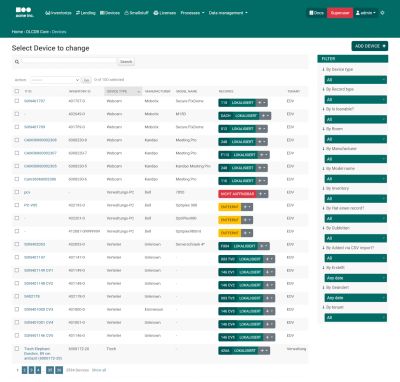
Task: Open the By Manufacturer filter dropdown
Action: coord(356,159)
